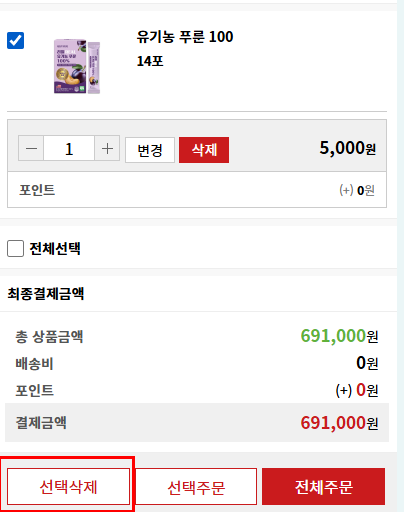Select the 배송비 0원 value

coord(367,363)
